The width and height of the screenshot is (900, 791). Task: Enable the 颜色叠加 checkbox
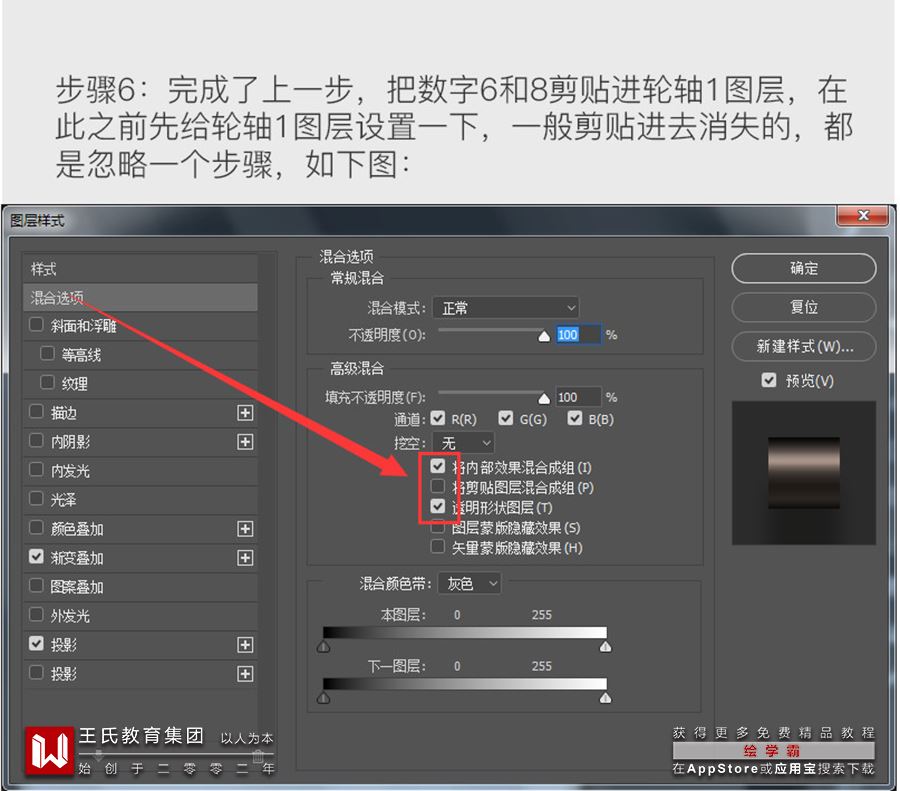click(36, 527)
